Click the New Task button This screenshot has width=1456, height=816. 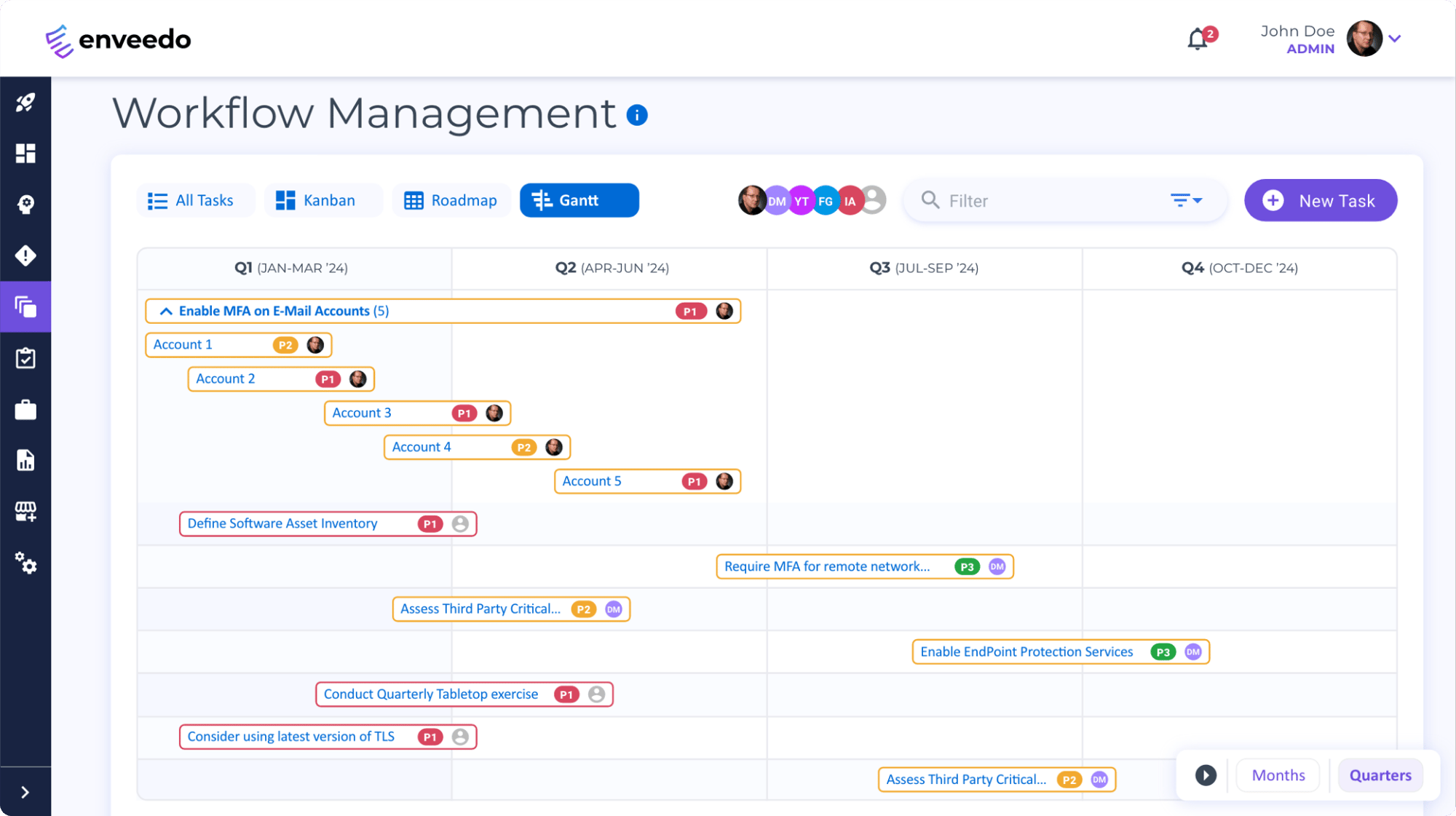(1320, 200)
